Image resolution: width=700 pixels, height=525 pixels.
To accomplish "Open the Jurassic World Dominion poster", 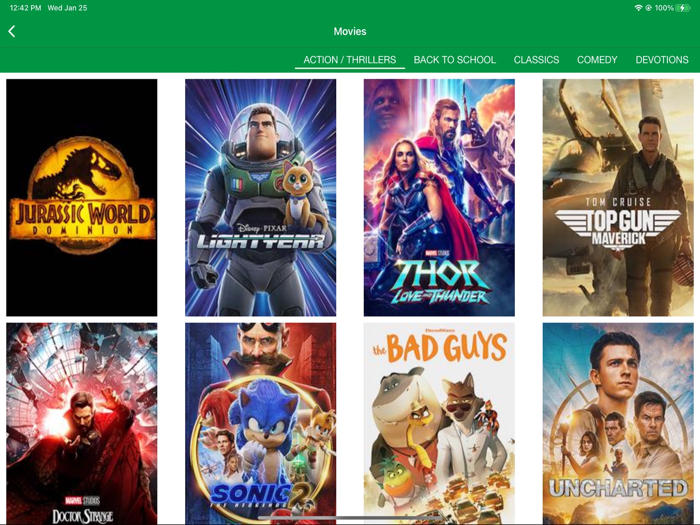I will (82, 198).
